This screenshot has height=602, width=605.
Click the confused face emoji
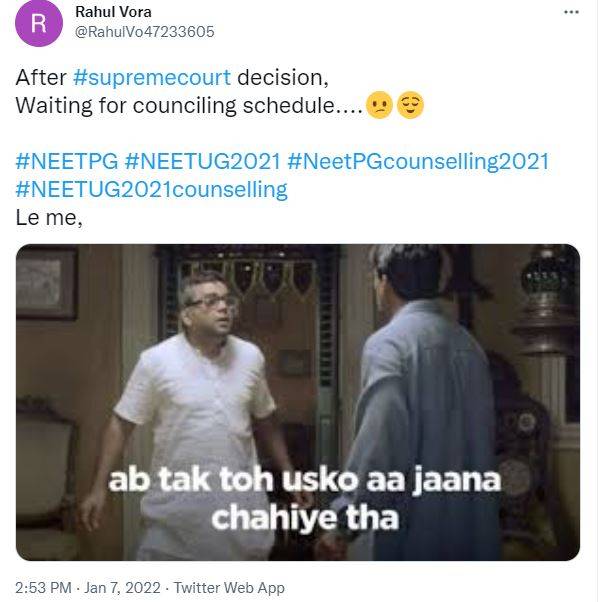(379, 105)
